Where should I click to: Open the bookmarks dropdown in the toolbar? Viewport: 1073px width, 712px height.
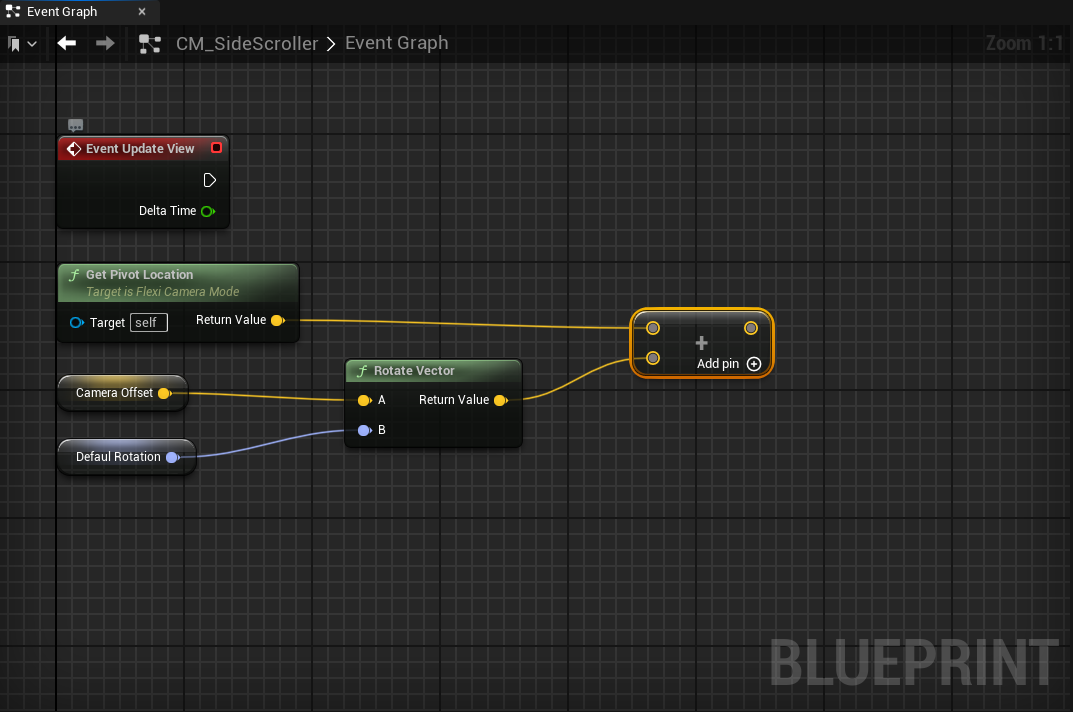coord(22,44)
